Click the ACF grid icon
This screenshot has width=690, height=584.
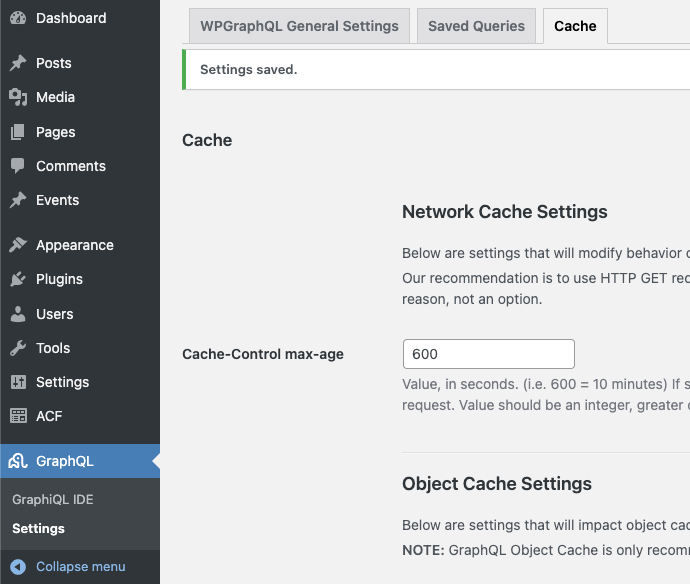tap(18, 416)
